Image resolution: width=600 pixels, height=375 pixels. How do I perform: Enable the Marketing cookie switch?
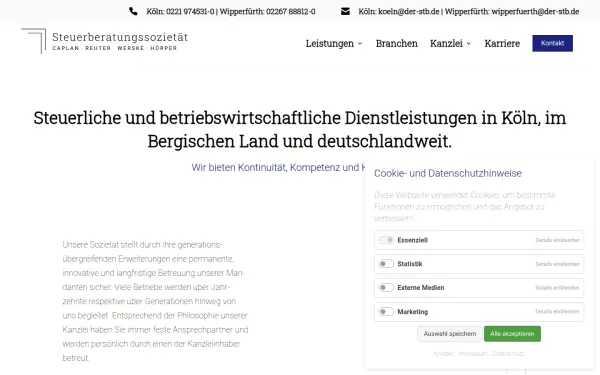[386, 311]
